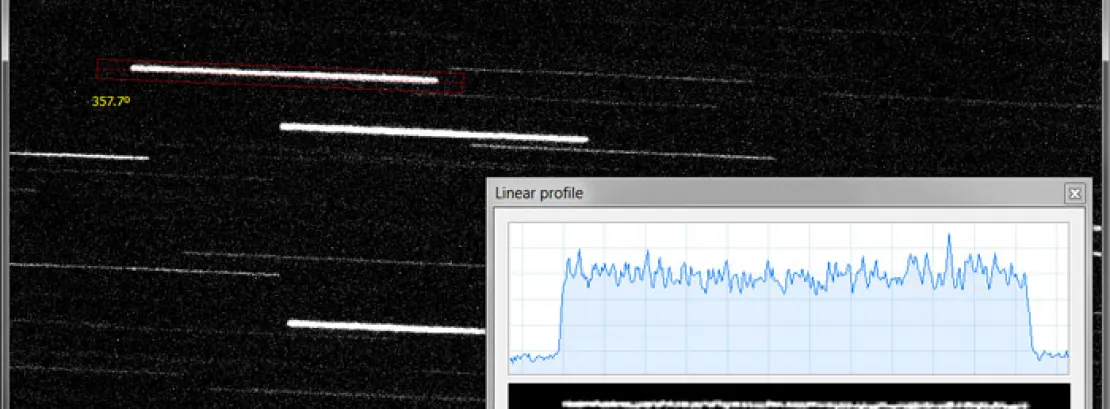The width and height of the screenshot is (1110, 409).
Task: Click the right end of the red selection box
Action: click(x=463, y=83)
